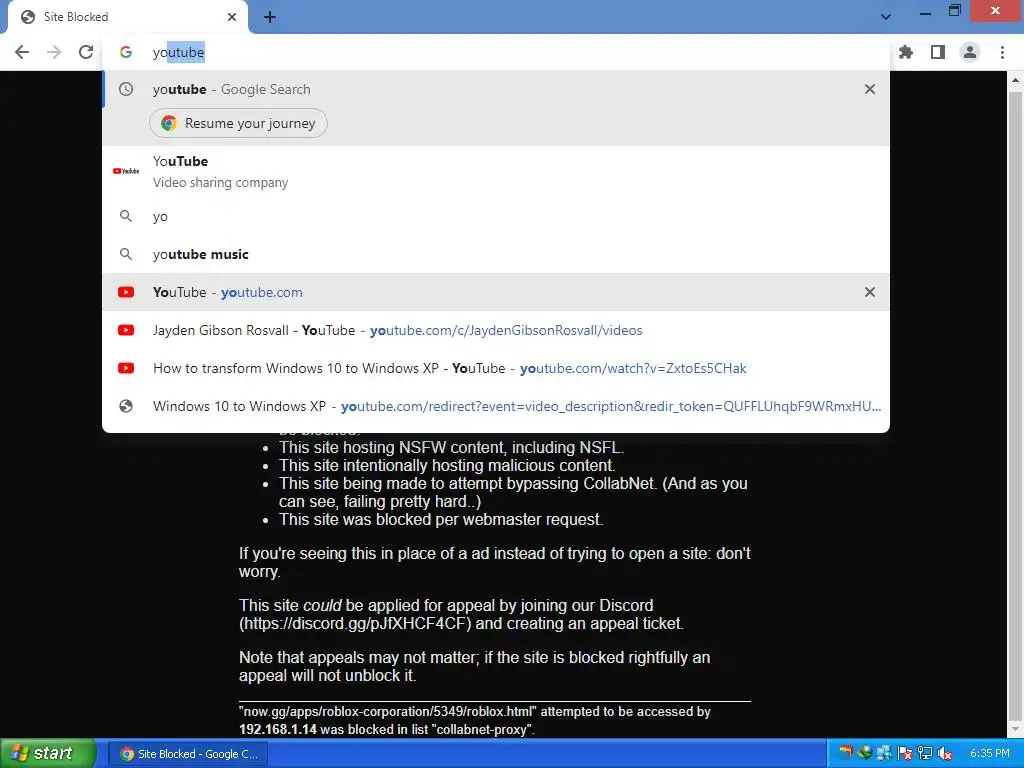Screen dimensions: 1024x768
Task: Close the Site Blocked tab
Action: (232, 17)
